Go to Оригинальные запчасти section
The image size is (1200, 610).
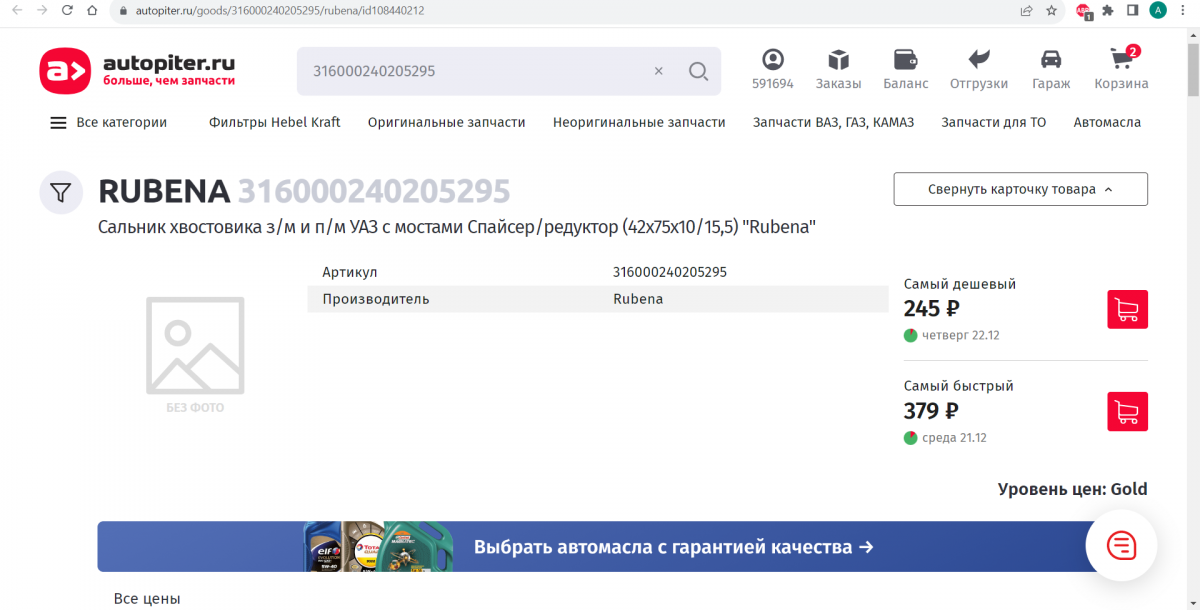point(446,122)
